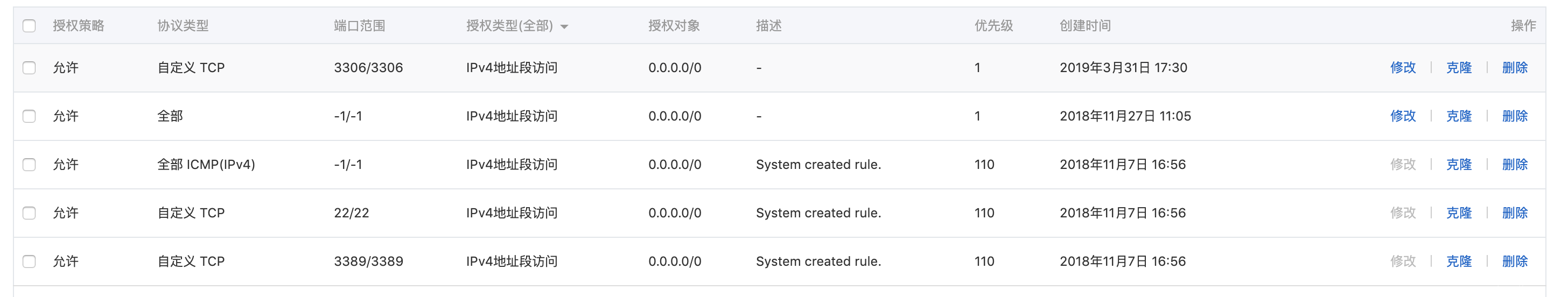Screen dimensions: 1568x297
Task: Click 克隆 for the 22/22 rule
Action: (1459, 213)
